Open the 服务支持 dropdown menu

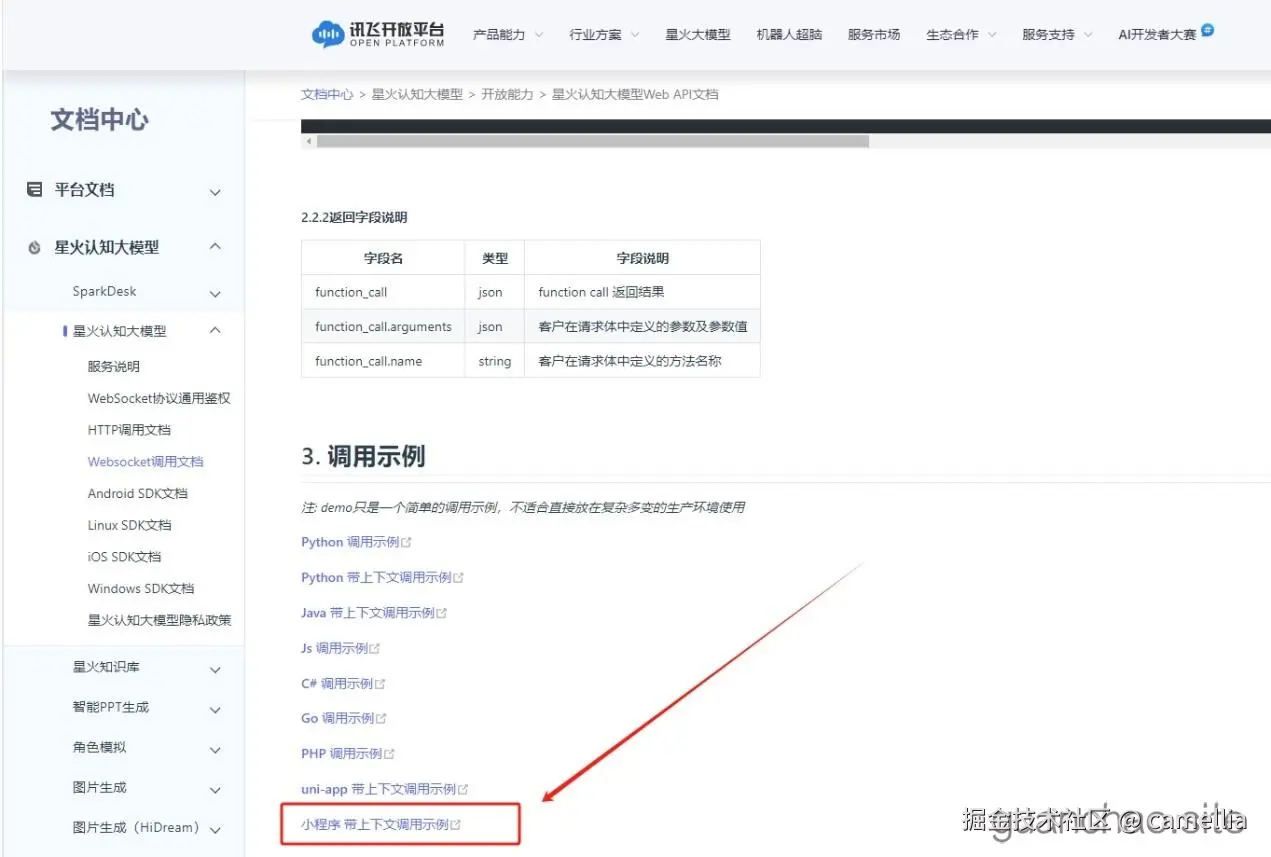1058,34
